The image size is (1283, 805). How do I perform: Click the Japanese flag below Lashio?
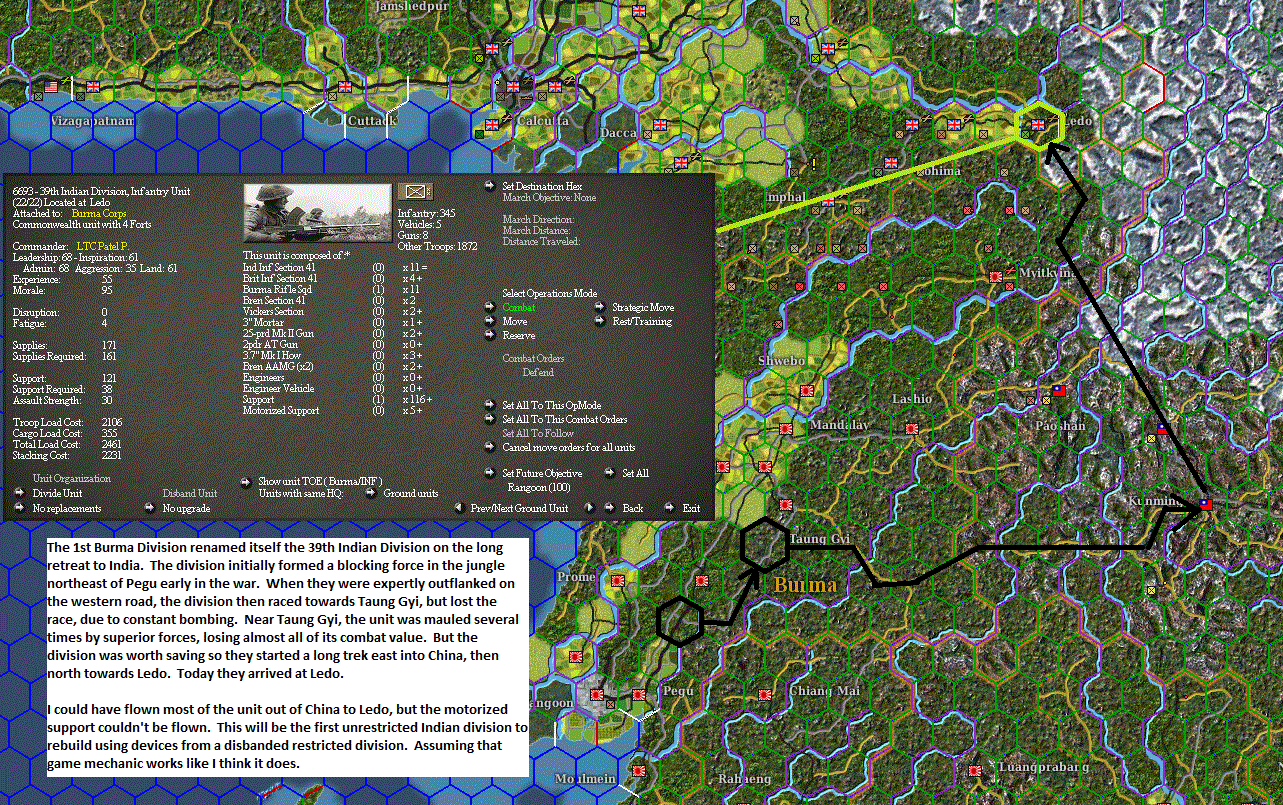coord(910,428)
